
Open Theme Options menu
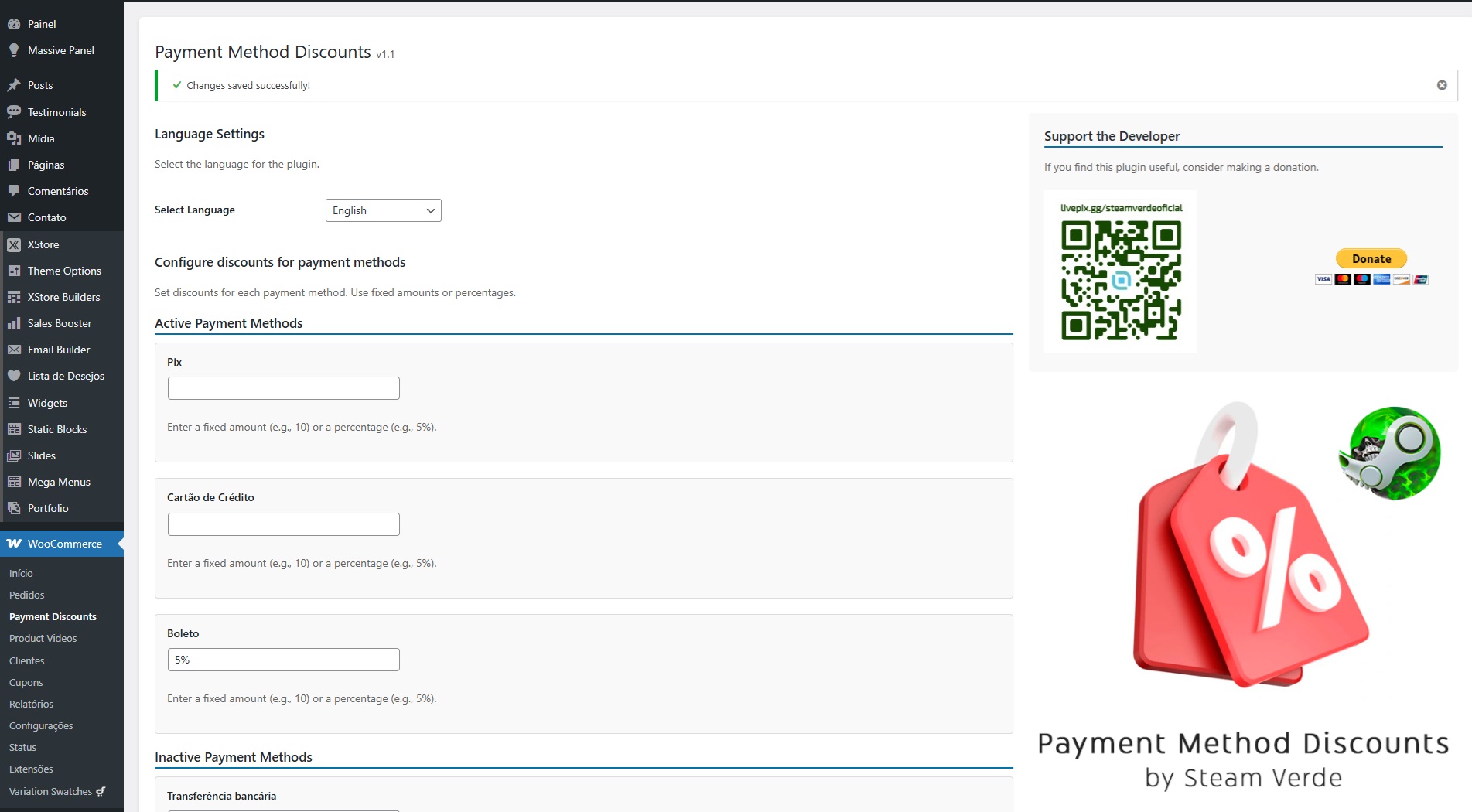pos(64,271)
